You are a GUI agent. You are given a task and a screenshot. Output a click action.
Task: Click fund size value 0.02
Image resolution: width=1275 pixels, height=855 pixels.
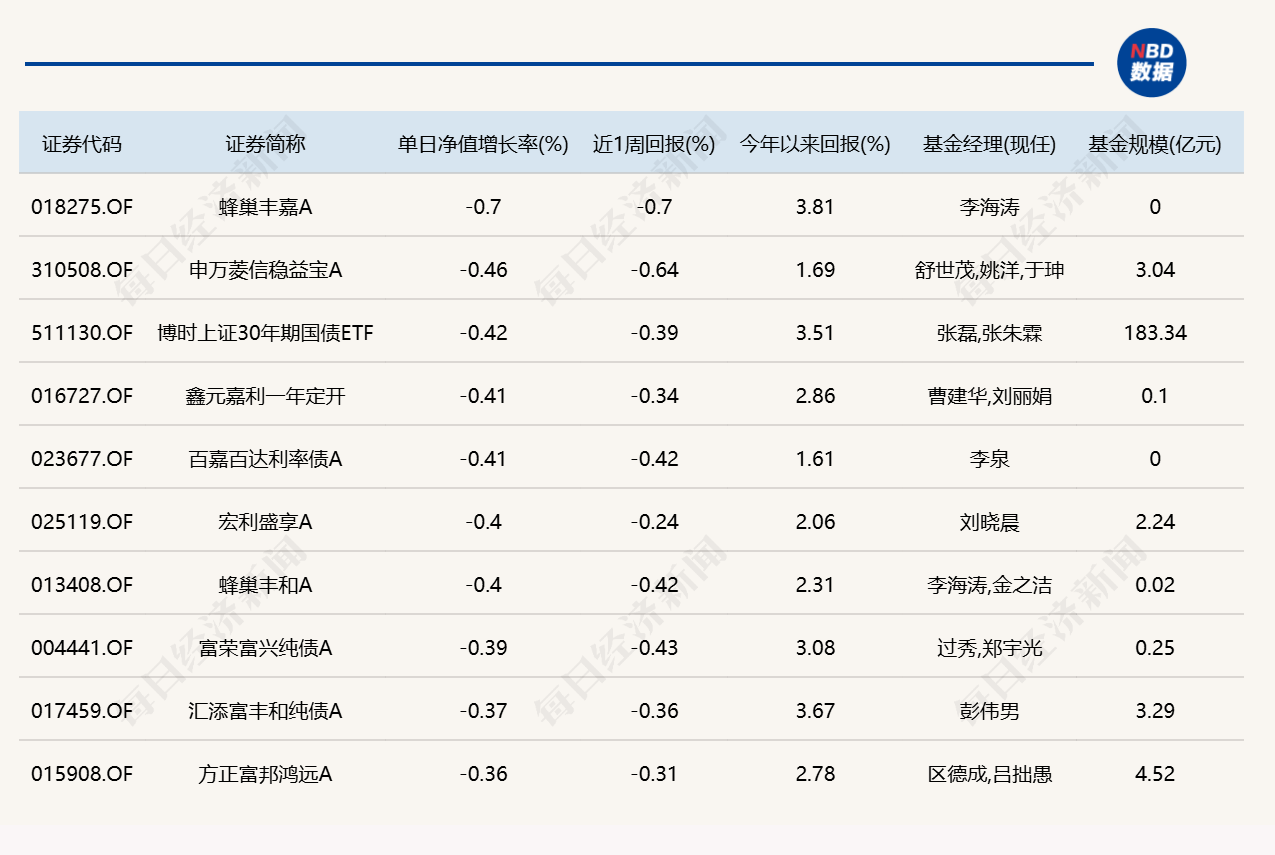[x=1155, y=586]
